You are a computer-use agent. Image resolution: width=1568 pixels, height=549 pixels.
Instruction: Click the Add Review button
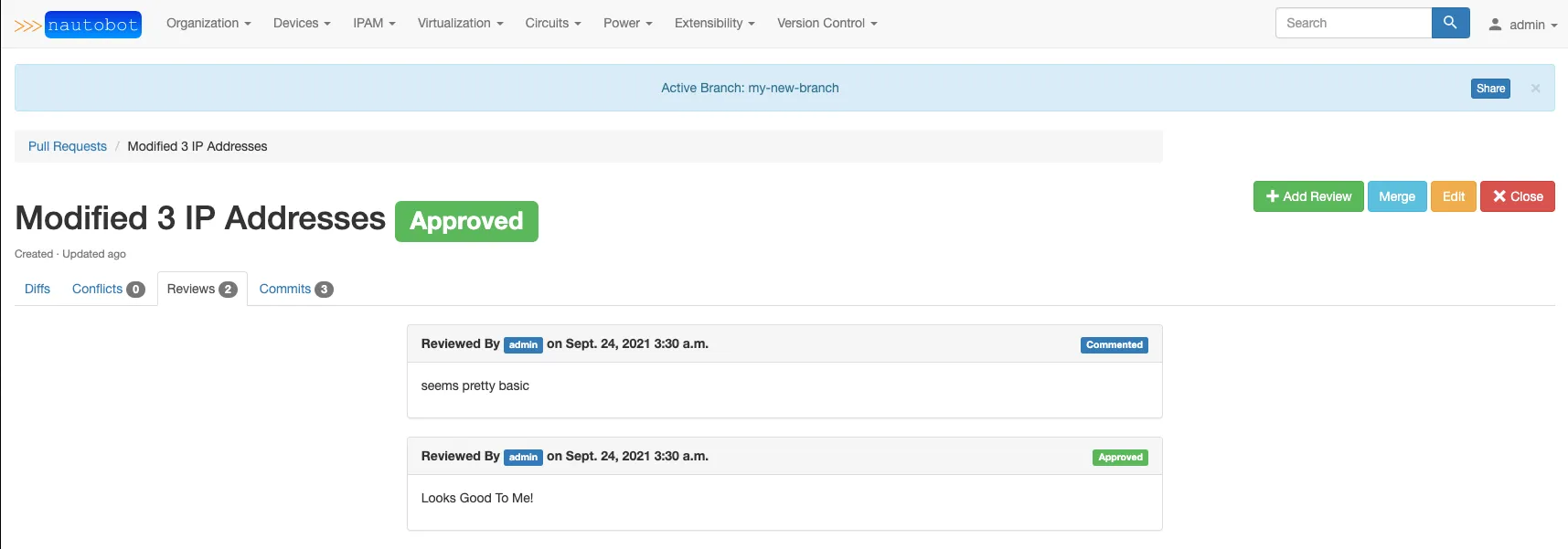pos(1307,196)
